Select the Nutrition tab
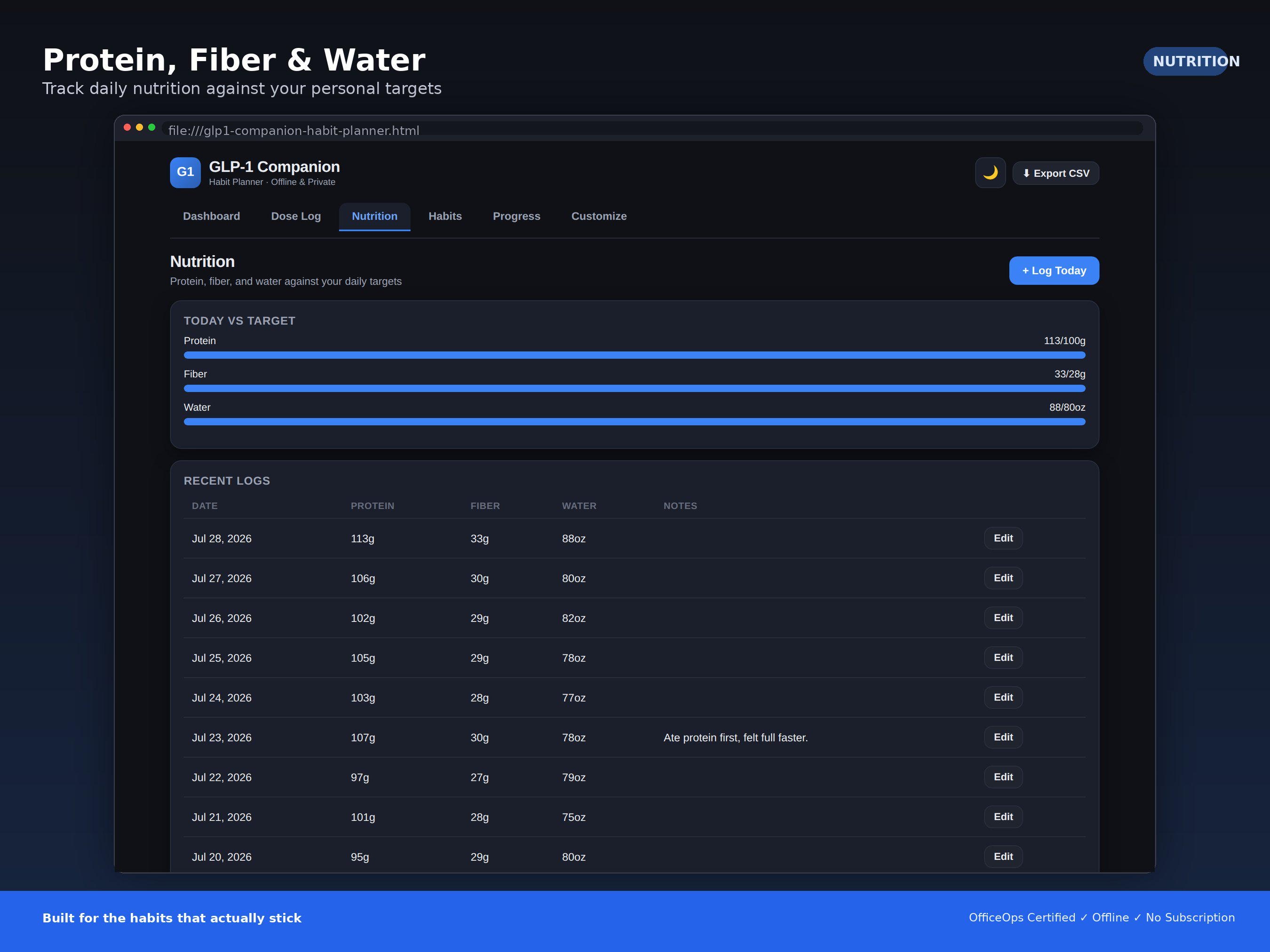1270x952 pixels. 374,216
